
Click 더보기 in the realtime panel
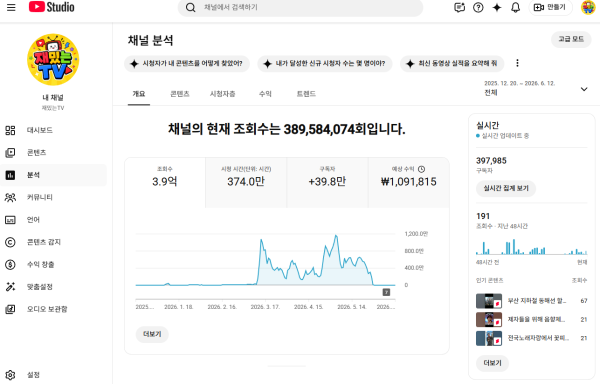coord(492,363)
